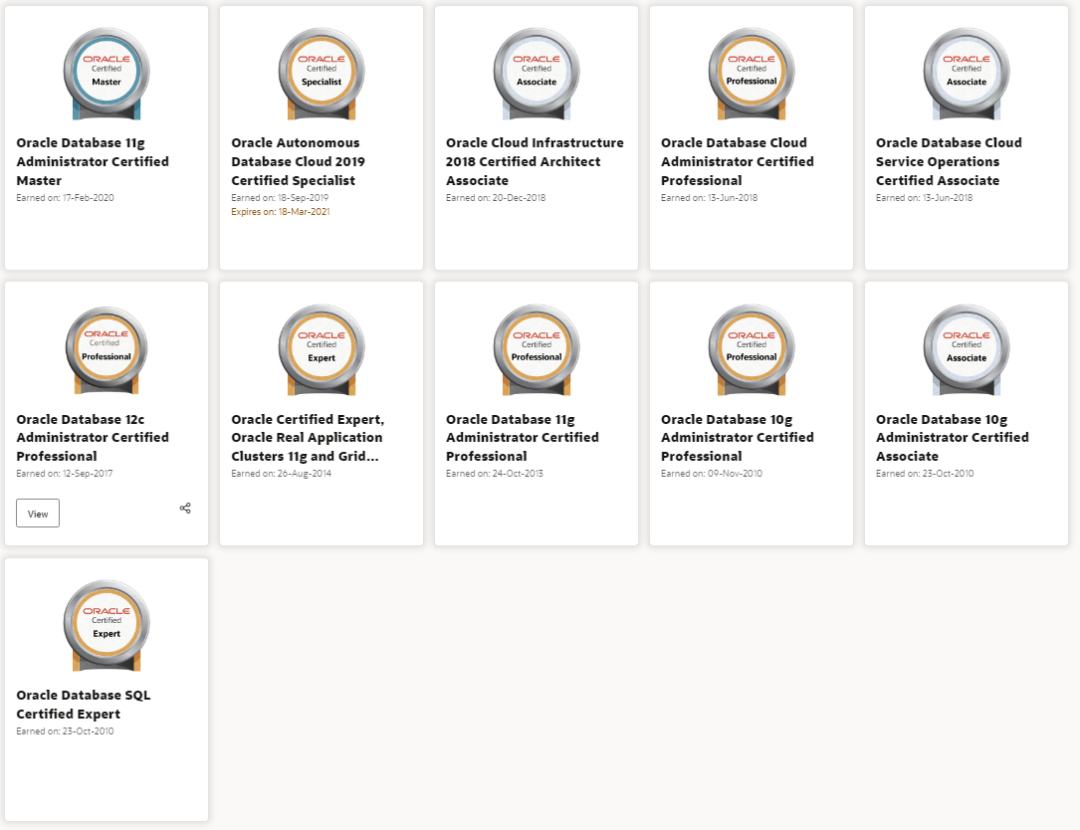Click badge above Oracle Database 12c Professional title
The width and height of the screenshot is (1080, 830).
click(x=107, y=350)
